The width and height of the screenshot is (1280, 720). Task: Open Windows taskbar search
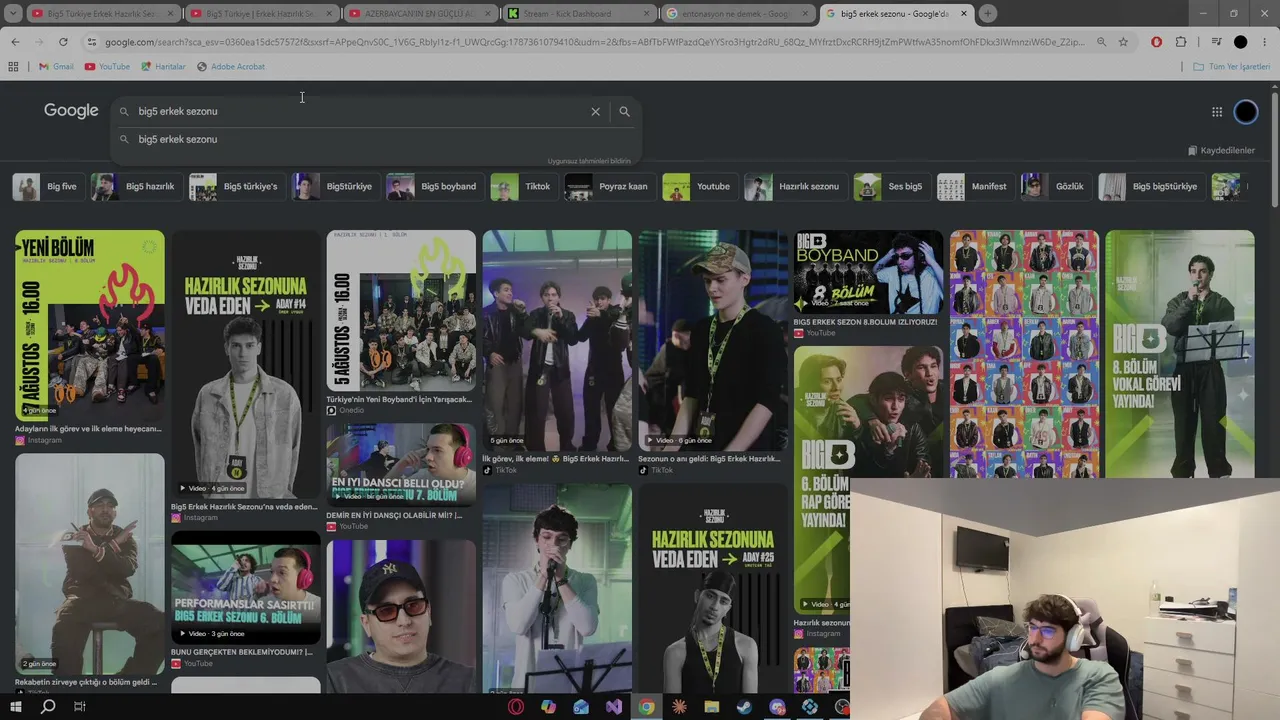coord(47,707)
